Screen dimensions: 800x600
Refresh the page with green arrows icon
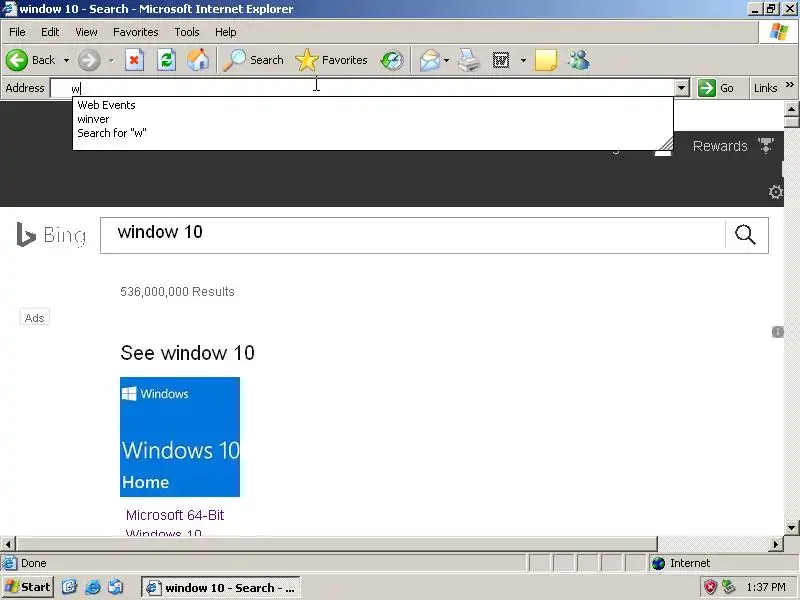click(x=166, y=60)
